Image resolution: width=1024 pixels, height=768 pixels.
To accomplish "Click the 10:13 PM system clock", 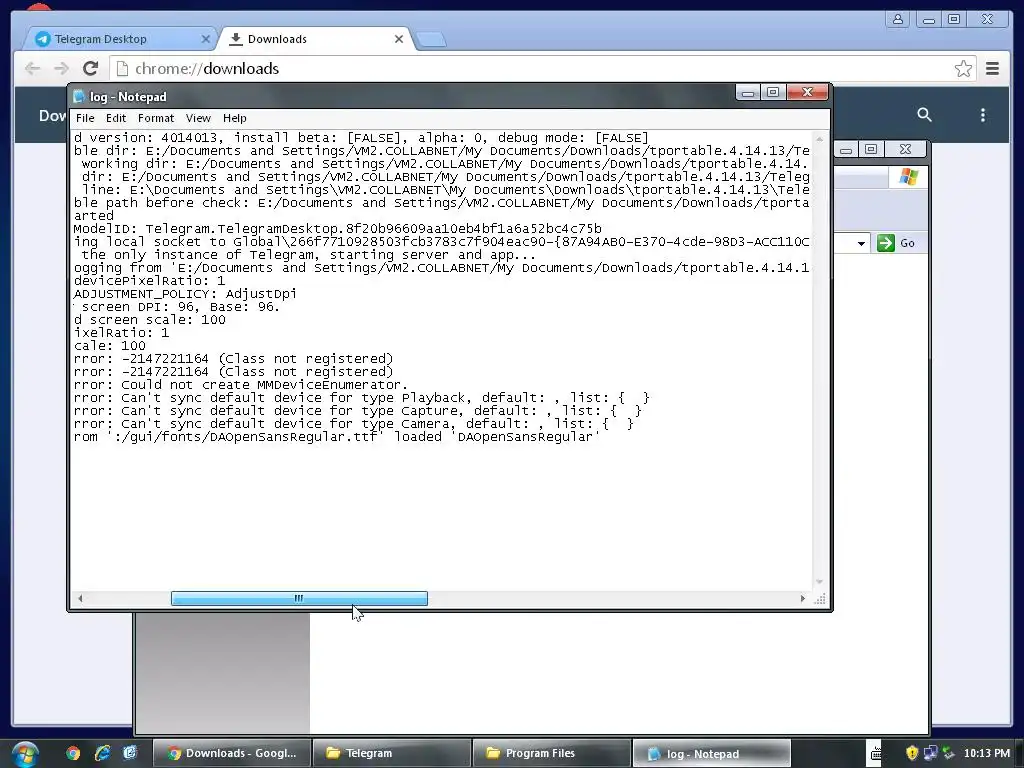I will coord(987,754).
